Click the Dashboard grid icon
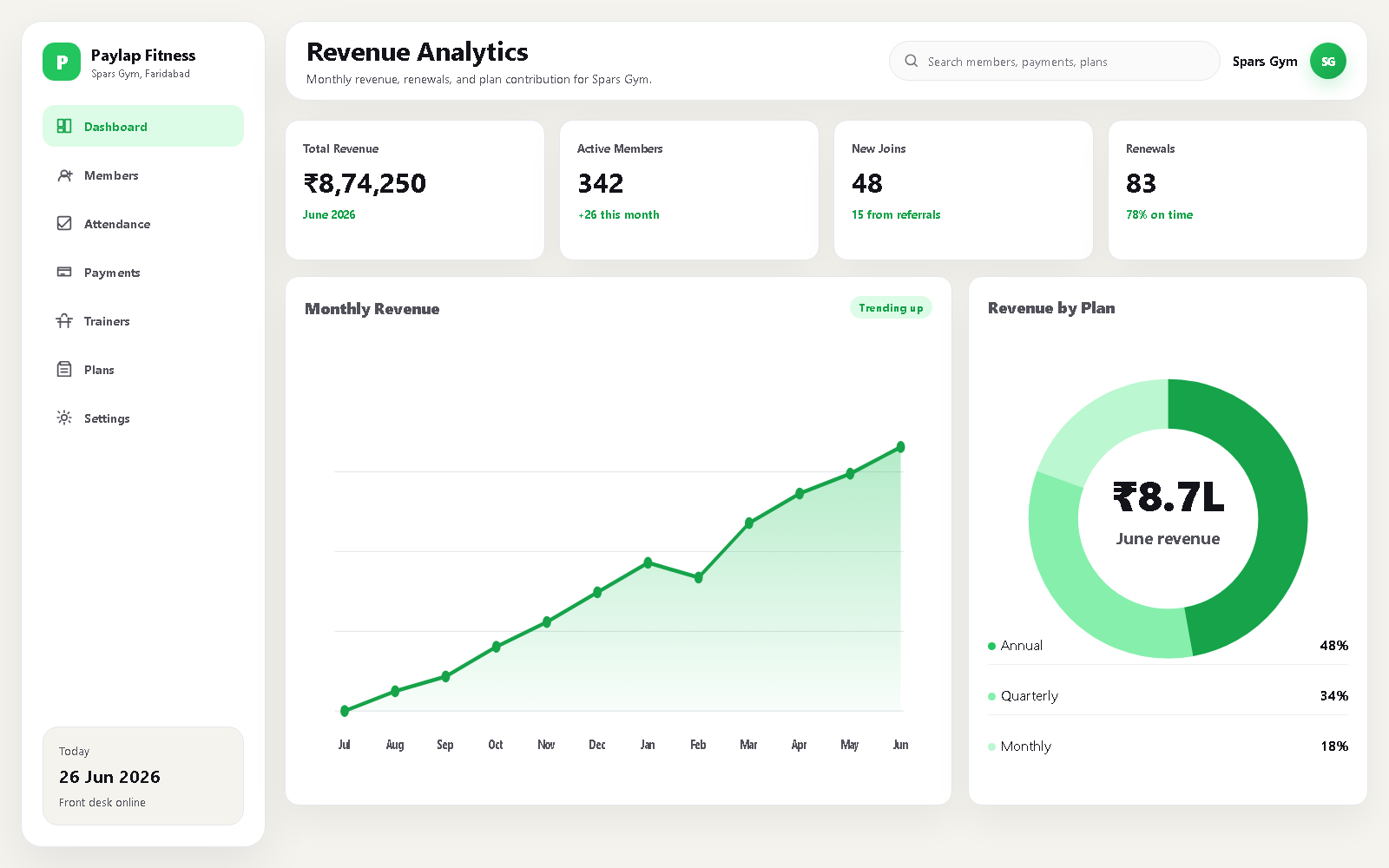 tap(64, 126)
